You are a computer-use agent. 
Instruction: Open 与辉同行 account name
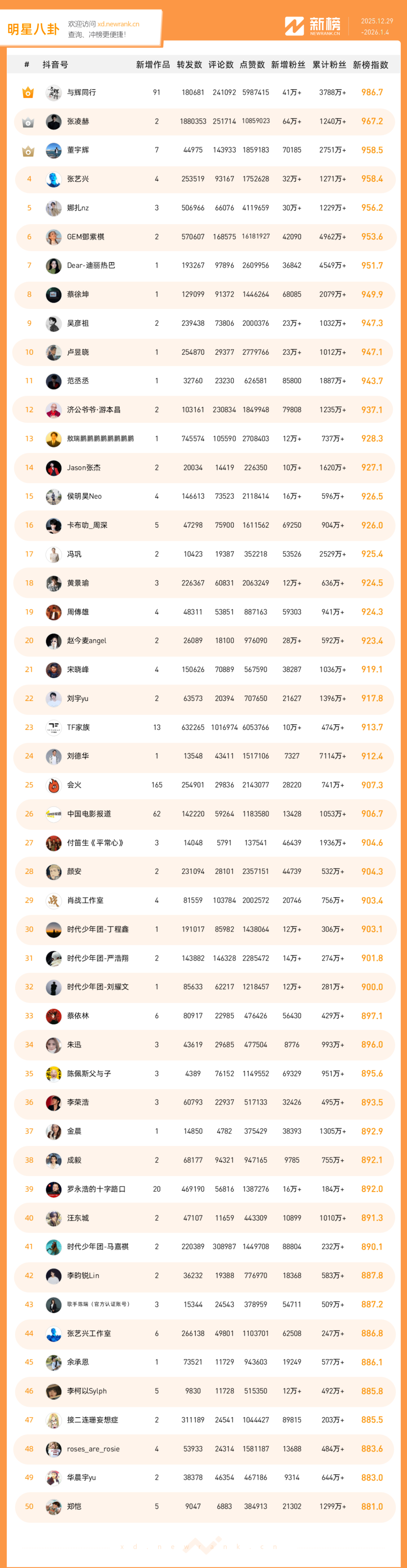81,92
